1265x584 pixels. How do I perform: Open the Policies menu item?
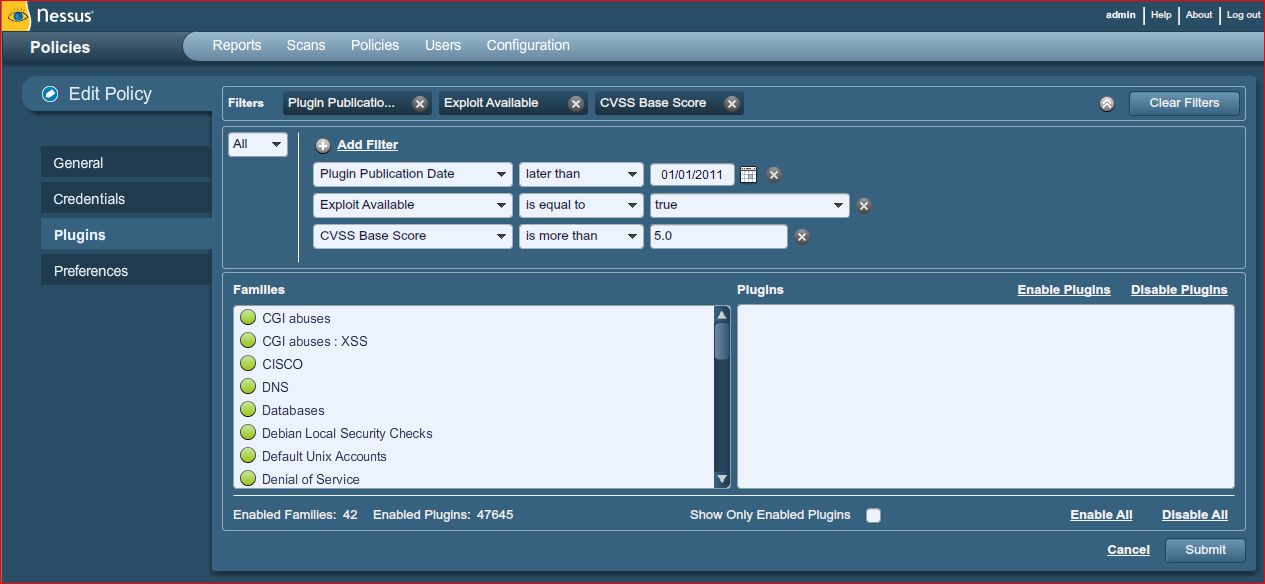(x=375, y=46)
